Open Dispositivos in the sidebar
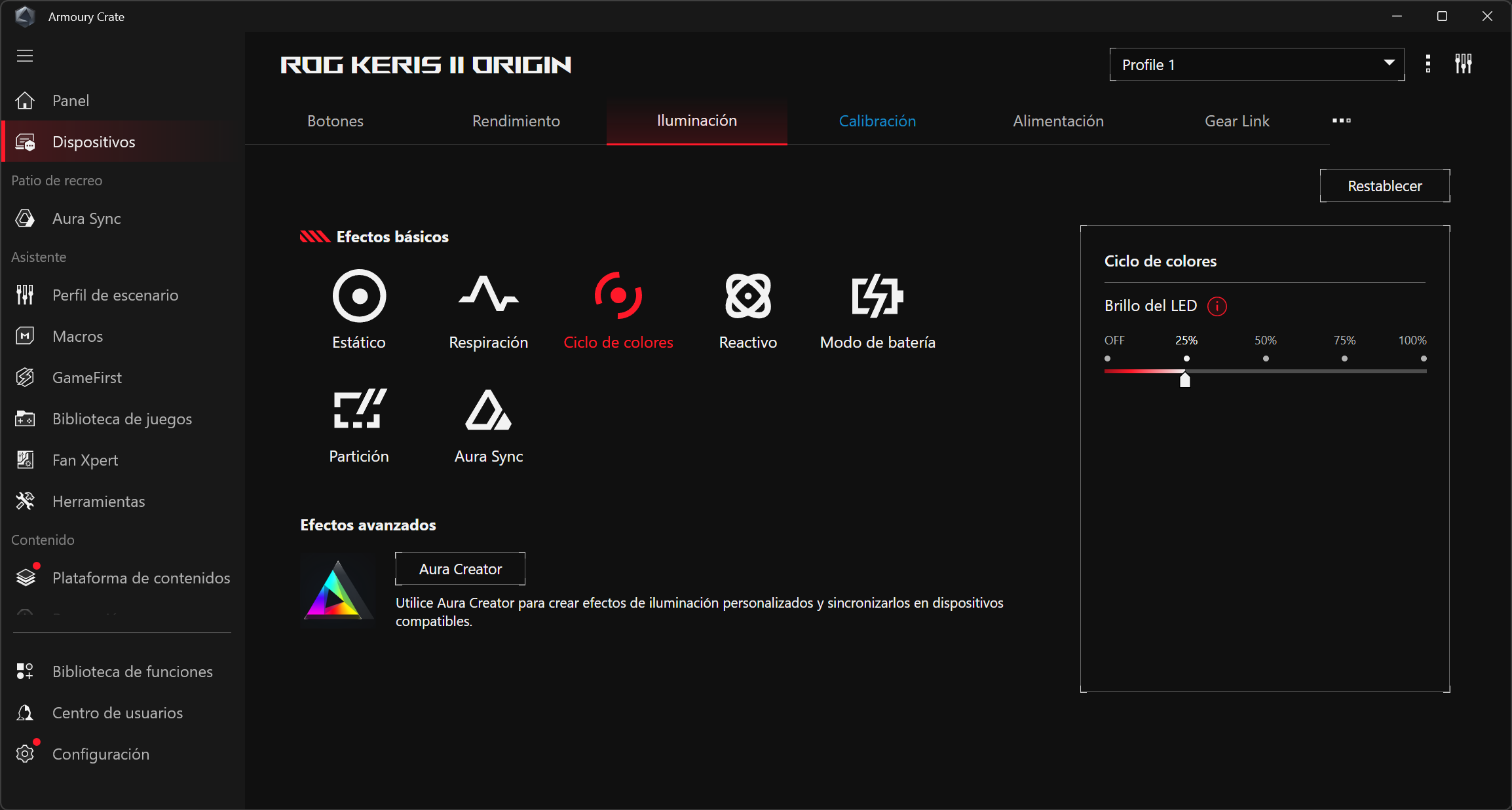Screen dimensions: 1512x810 tap(123, 142)
